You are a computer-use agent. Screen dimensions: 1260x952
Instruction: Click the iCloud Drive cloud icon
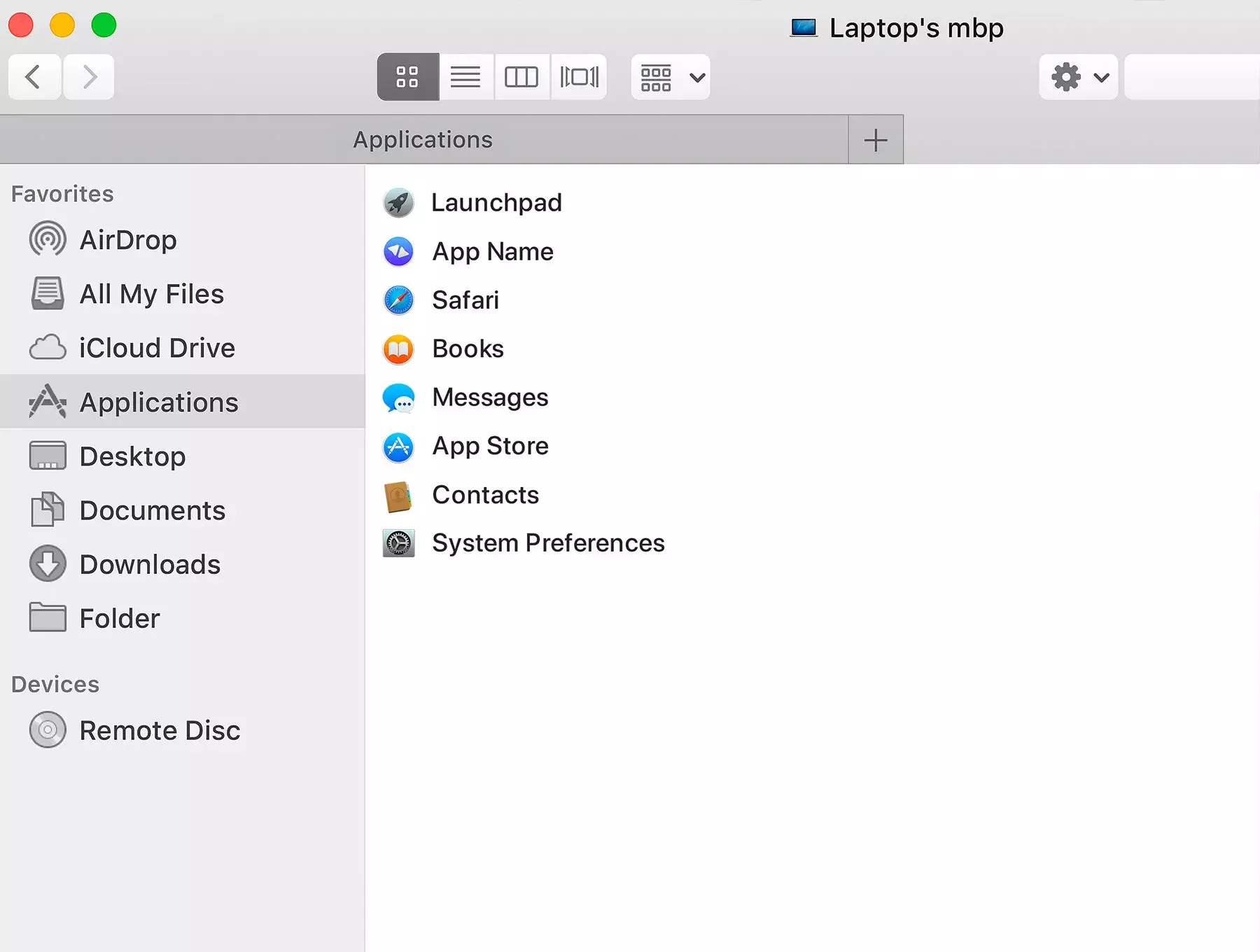pos(48,347)
